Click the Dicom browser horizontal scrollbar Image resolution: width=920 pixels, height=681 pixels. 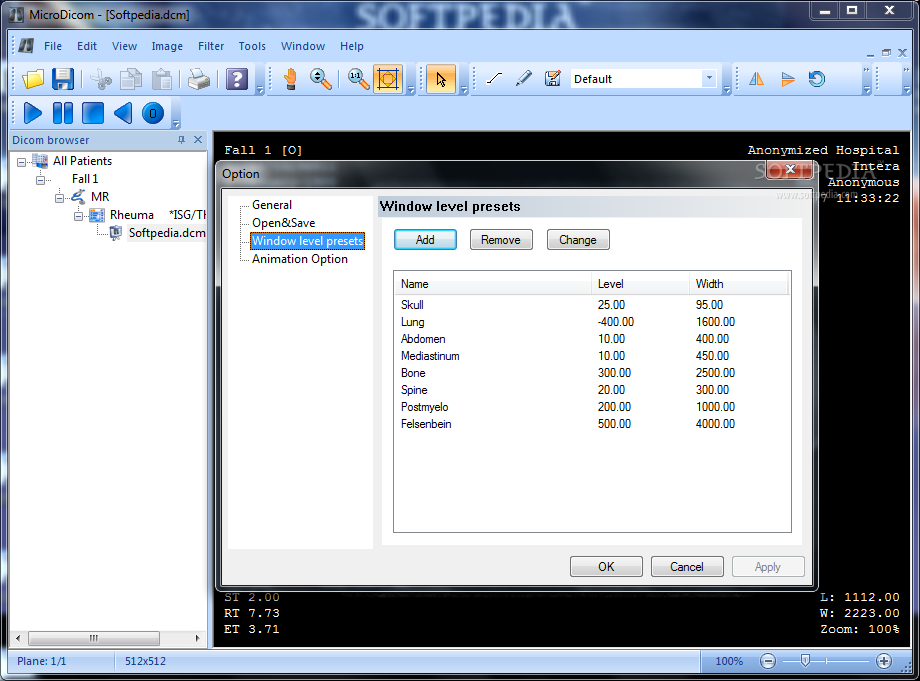click(x=93, y=638)
